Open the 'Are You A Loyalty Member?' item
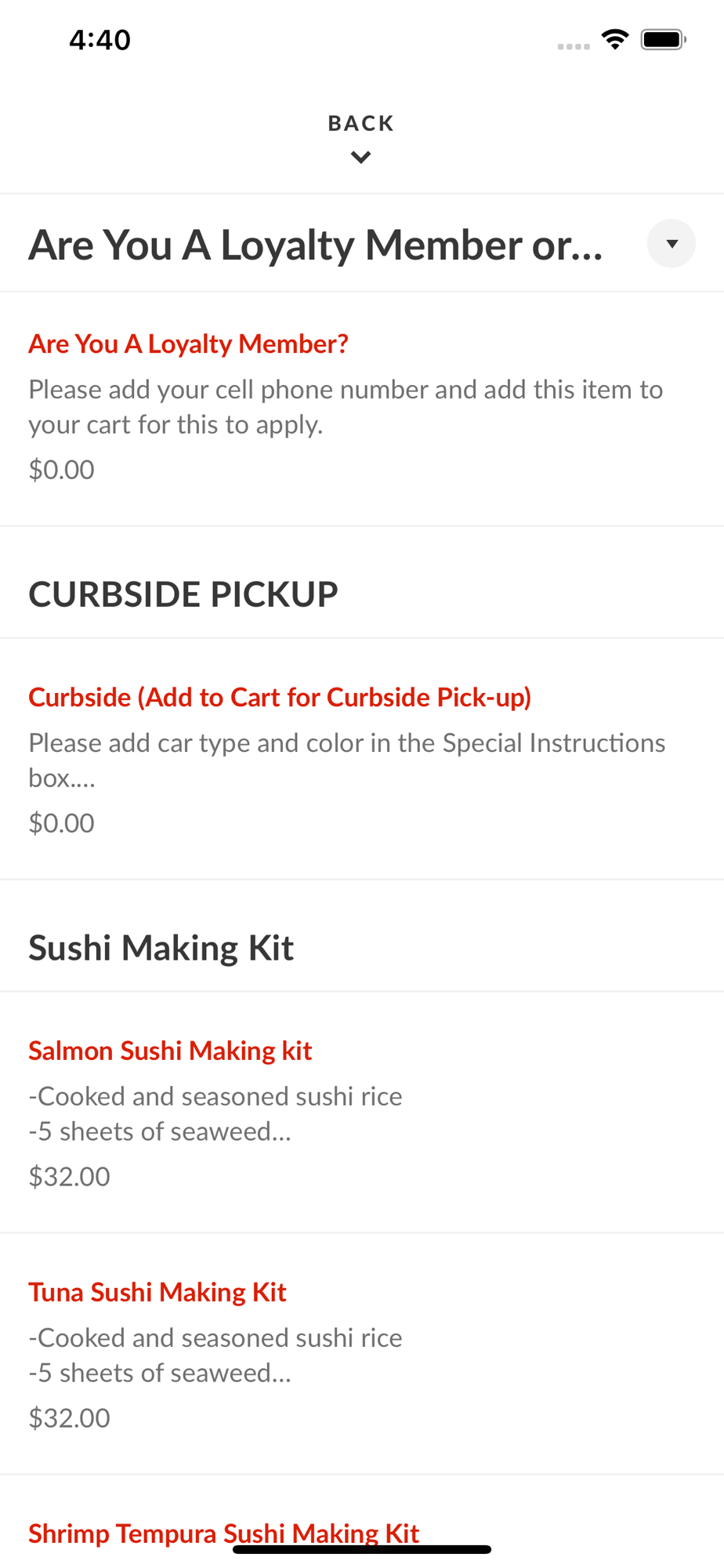The image size is (724, 1568). pyautogui.click(x=188, y=344)
